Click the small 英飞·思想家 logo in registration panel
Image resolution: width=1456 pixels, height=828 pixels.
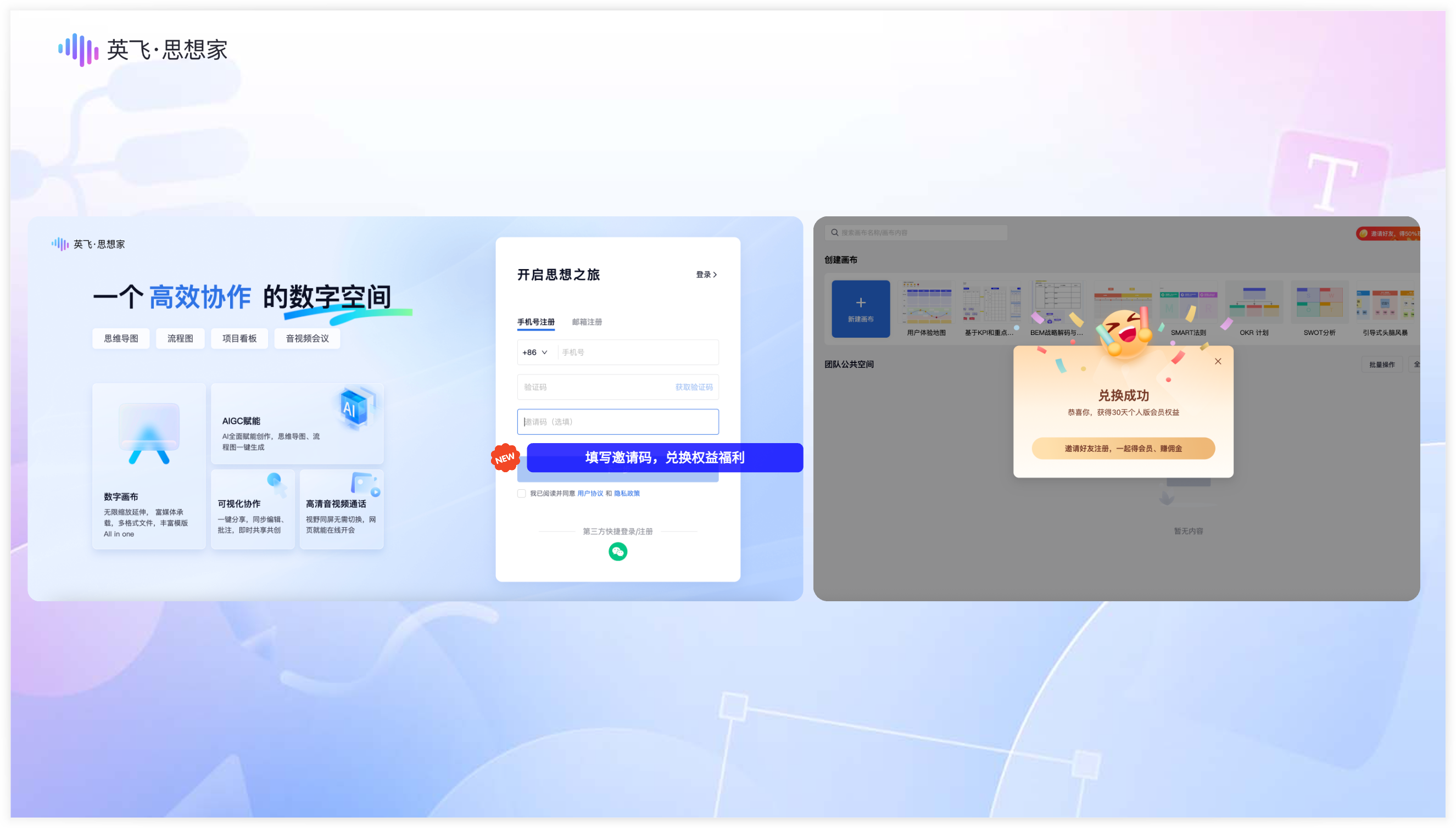[88, 244]
